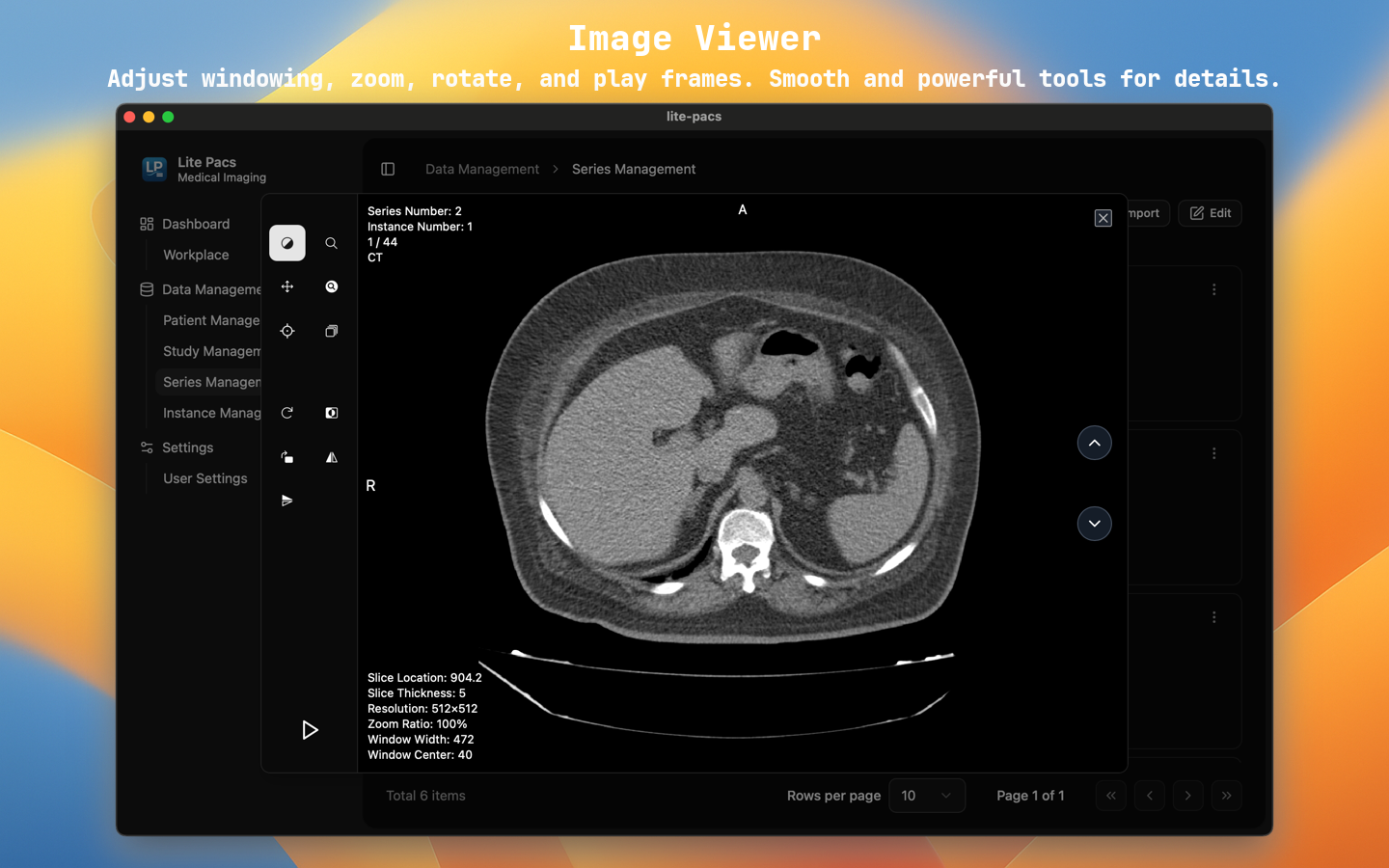This screenshot has height=868, width=1389.
Task: Click the Series Management breadcrumb
Action: [634, 169]
